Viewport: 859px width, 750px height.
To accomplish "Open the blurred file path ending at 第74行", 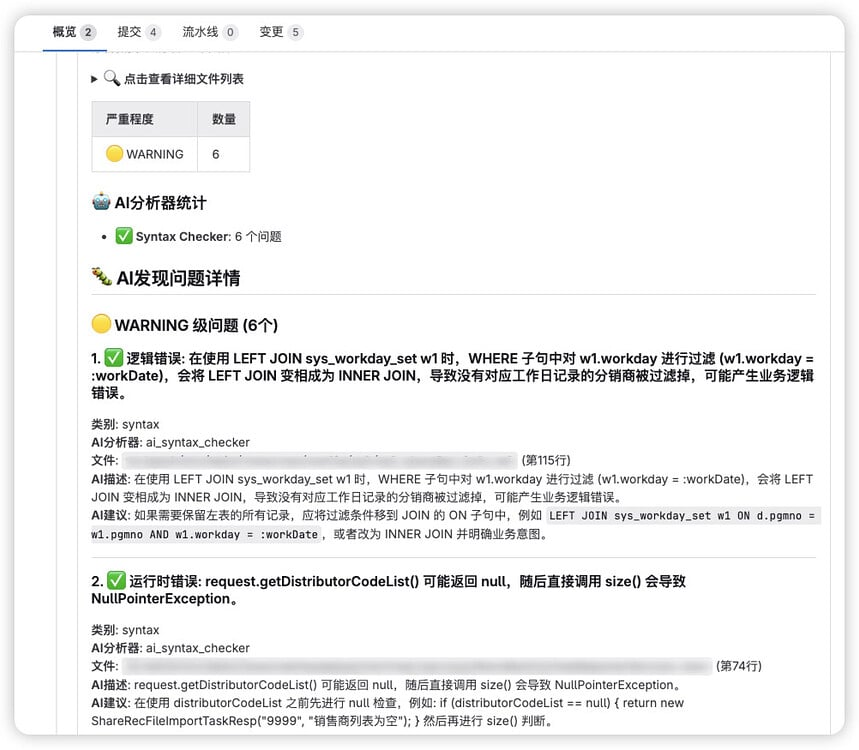I will (x=415, y=666).
